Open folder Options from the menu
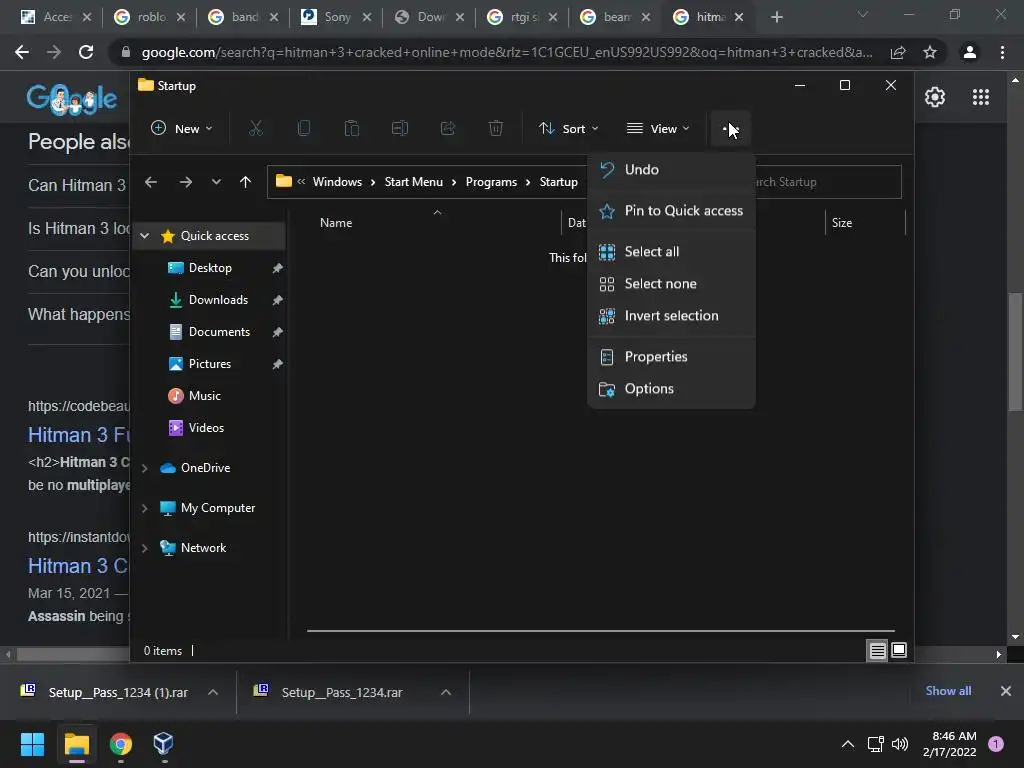 (671, 389)
